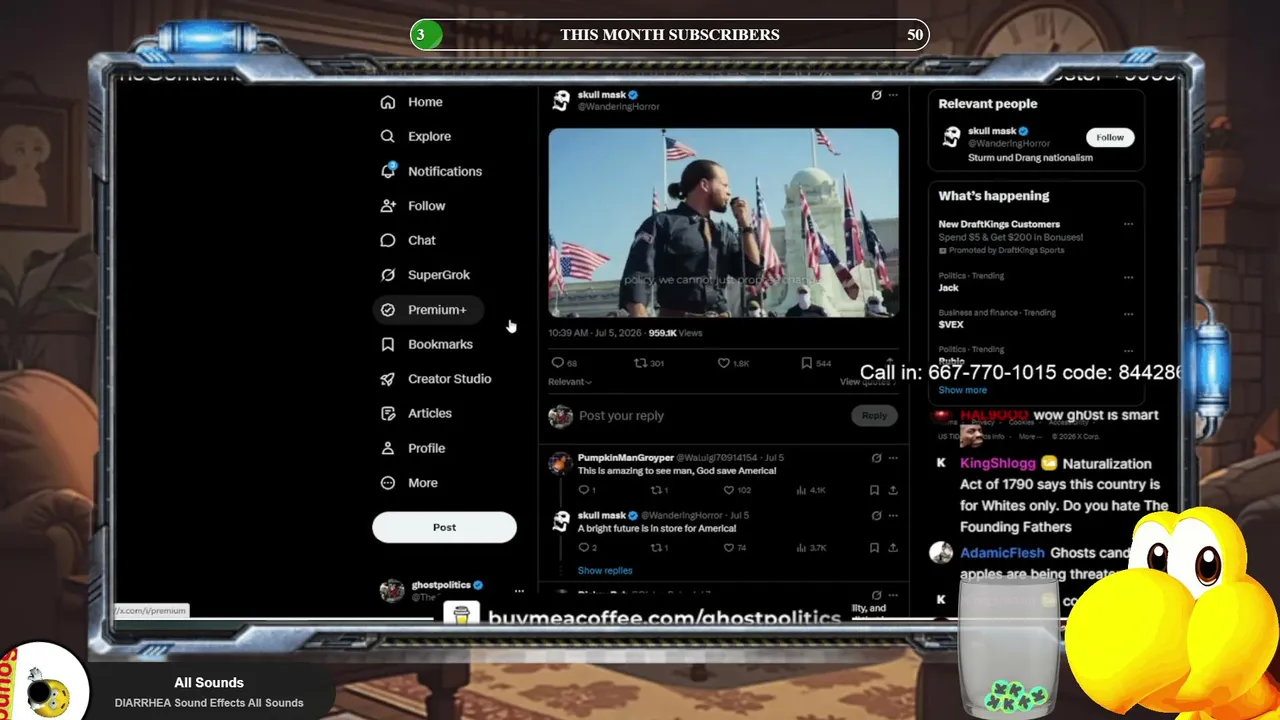Bookmark PumpkinManGroyper's comment
This screenshot has height=720, width=1280.
click(874, 490)
